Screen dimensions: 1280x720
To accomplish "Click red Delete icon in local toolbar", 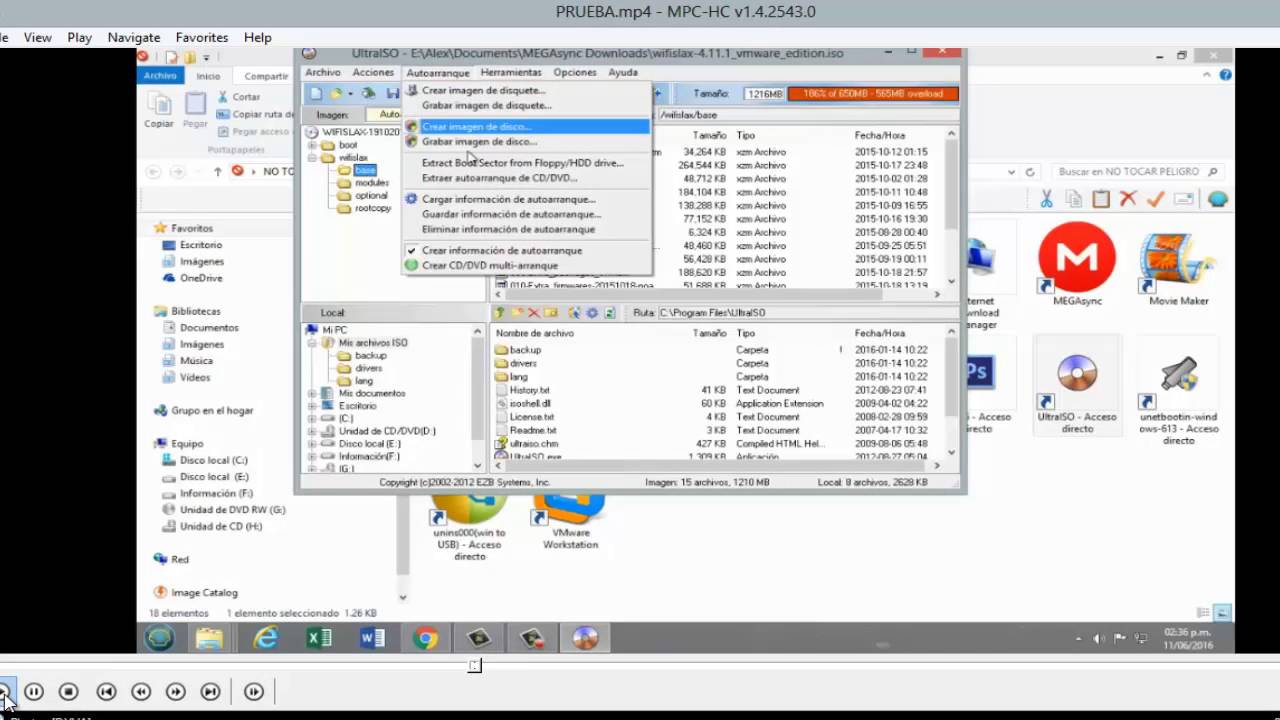I will [x=534, y=313].
